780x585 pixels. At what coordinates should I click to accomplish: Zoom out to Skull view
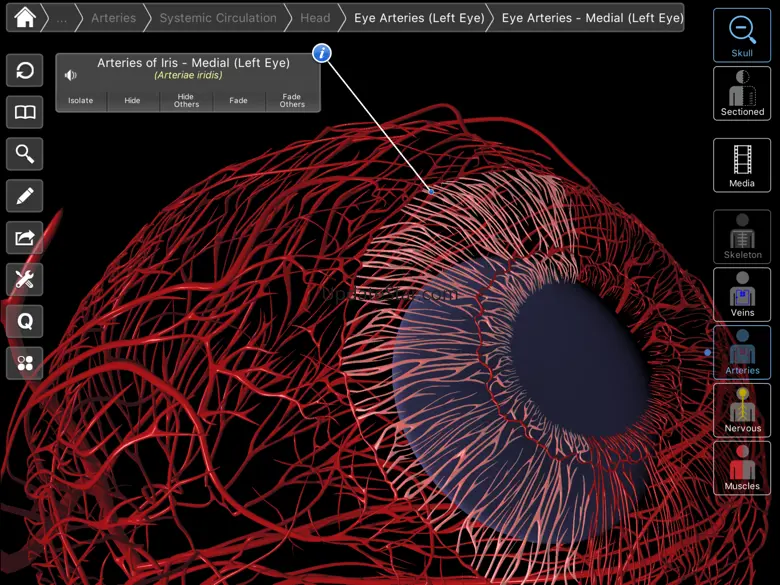742,35
